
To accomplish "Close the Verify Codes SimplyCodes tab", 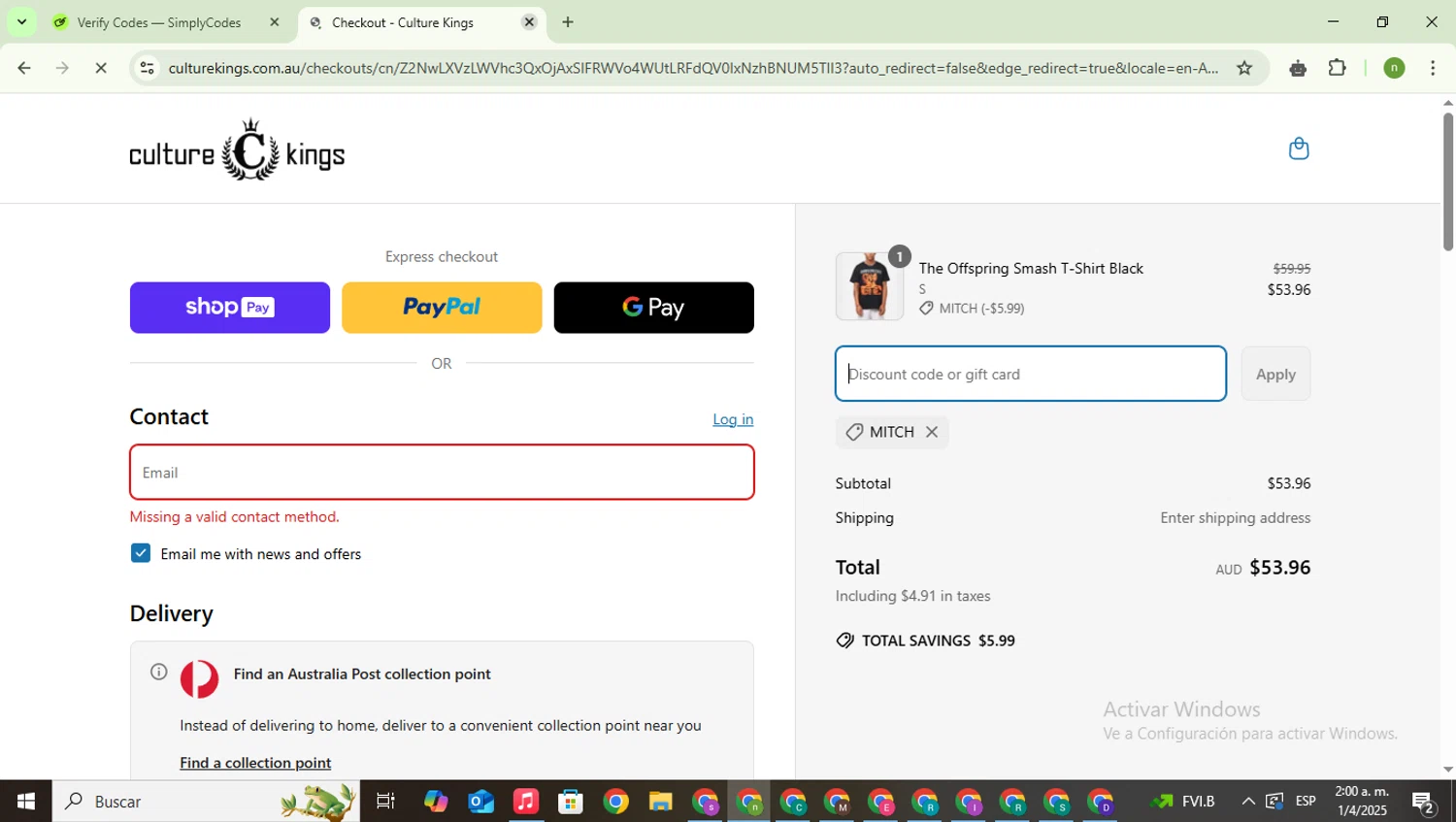I will (275, 22).
